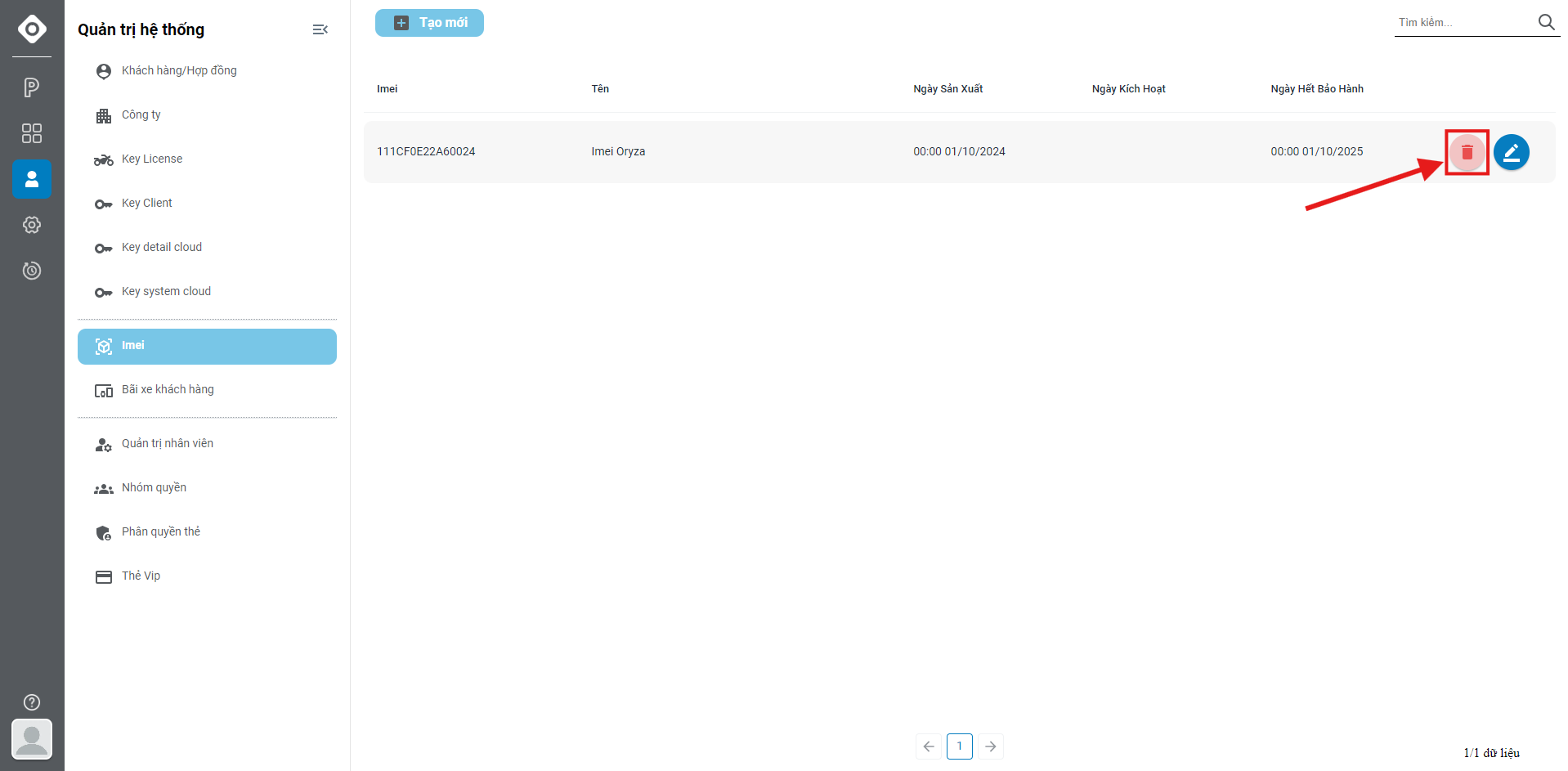The height and width of the screenshot is (771, 1568).
Task: Open the settings gear icon in rail
Action: (x=32, y=225)
